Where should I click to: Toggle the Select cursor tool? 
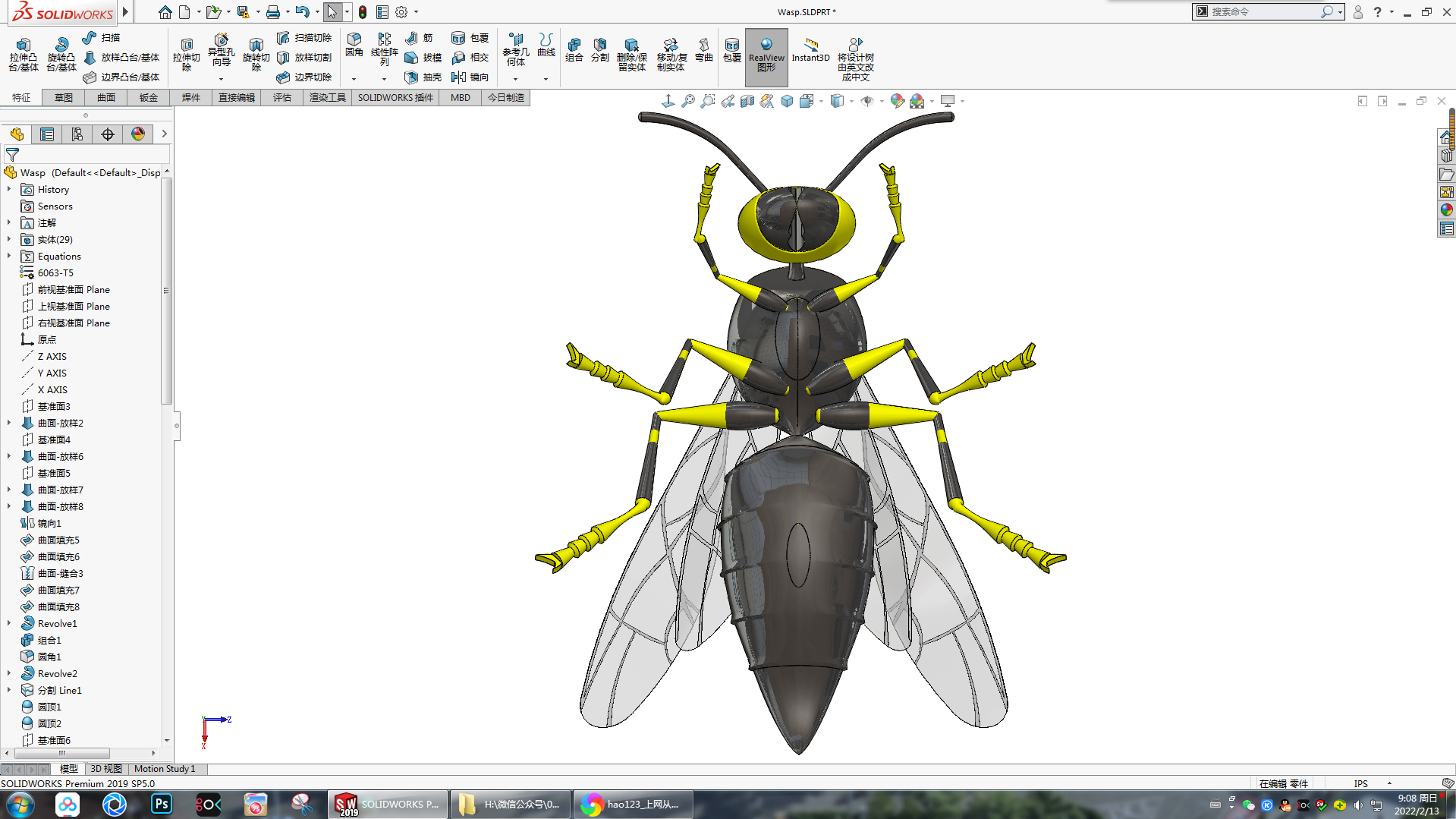[332, 12]
